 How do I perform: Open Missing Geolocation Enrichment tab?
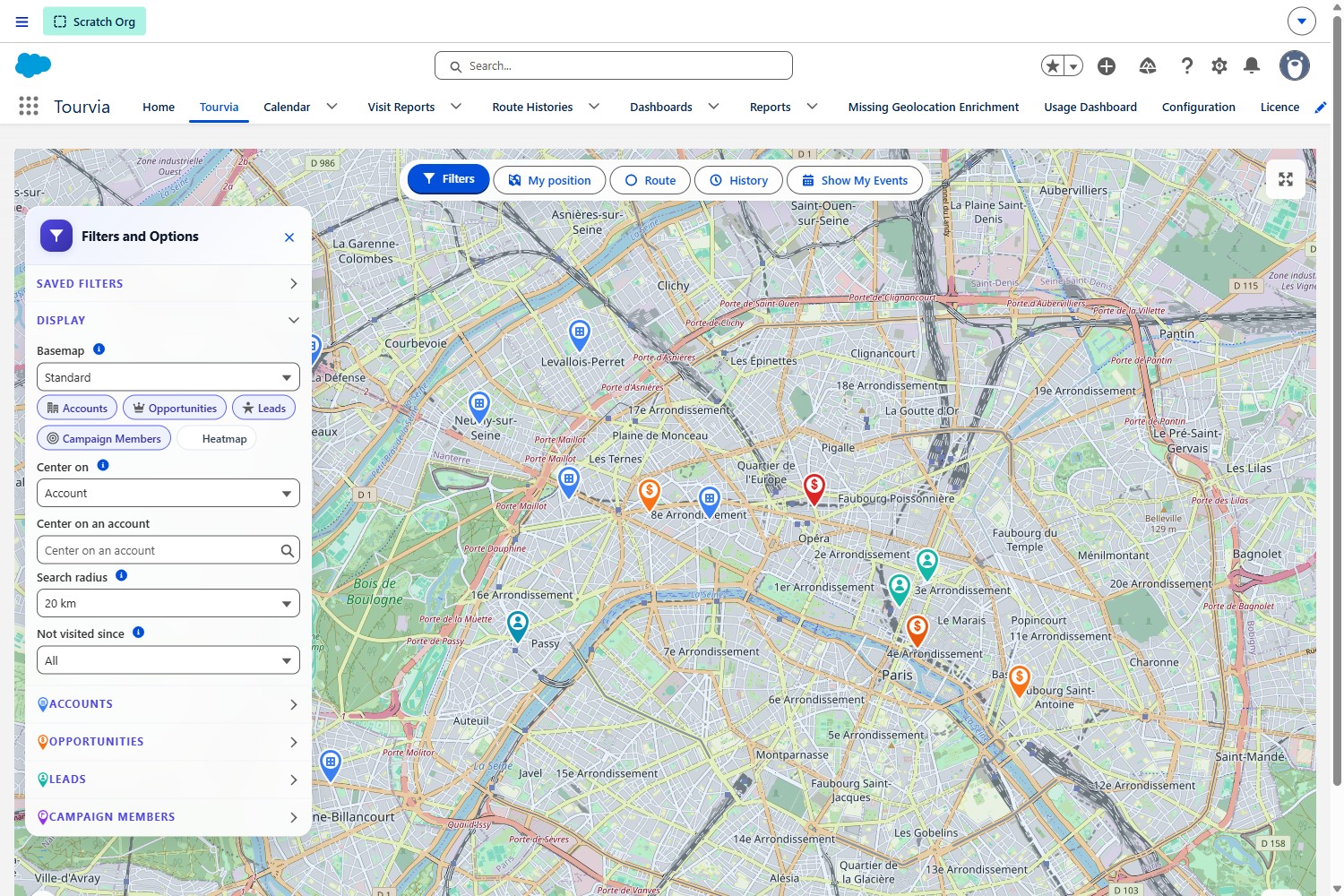pos(934,108)
